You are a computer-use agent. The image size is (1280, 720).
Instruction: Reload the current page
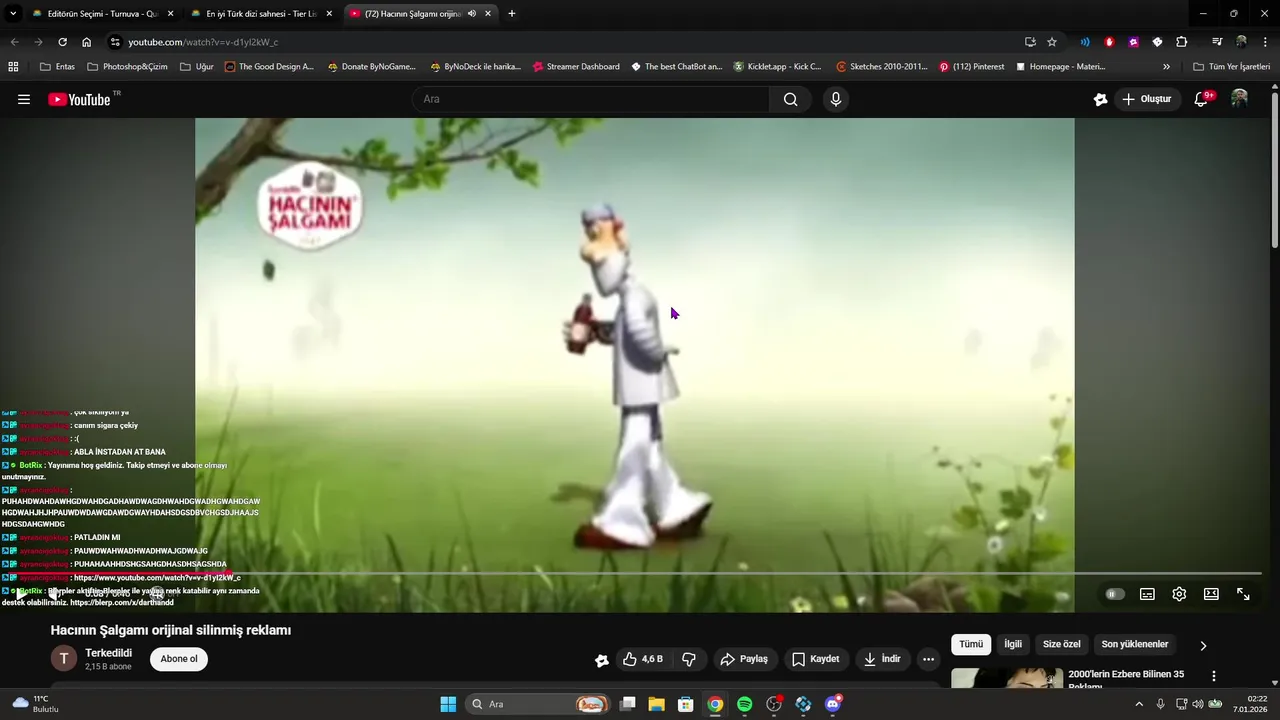click(x=62, y=42)
